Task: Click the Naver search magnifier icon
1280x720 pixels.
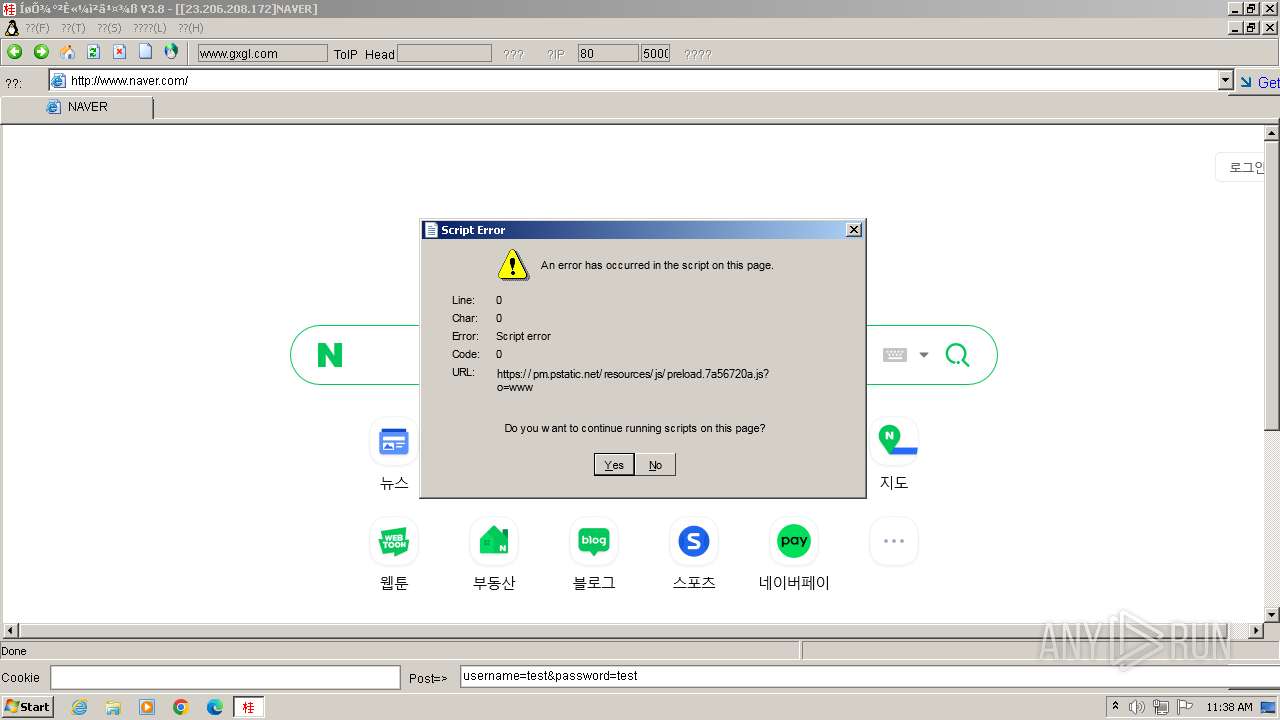Action: [957, 355]
